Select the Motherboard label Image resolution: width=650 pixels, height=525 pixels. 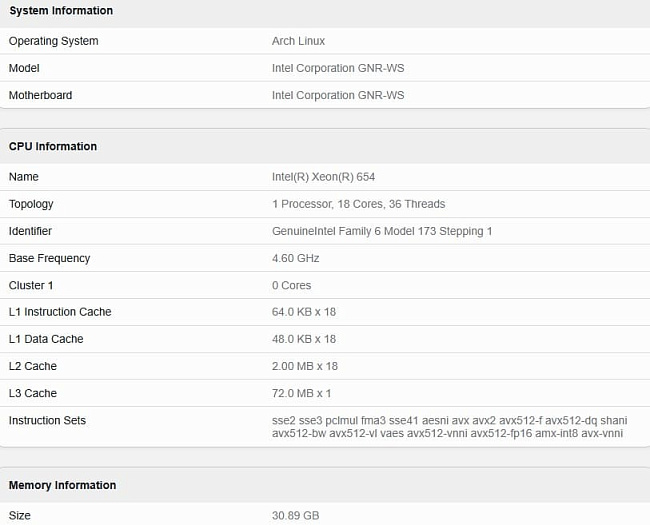40,95
